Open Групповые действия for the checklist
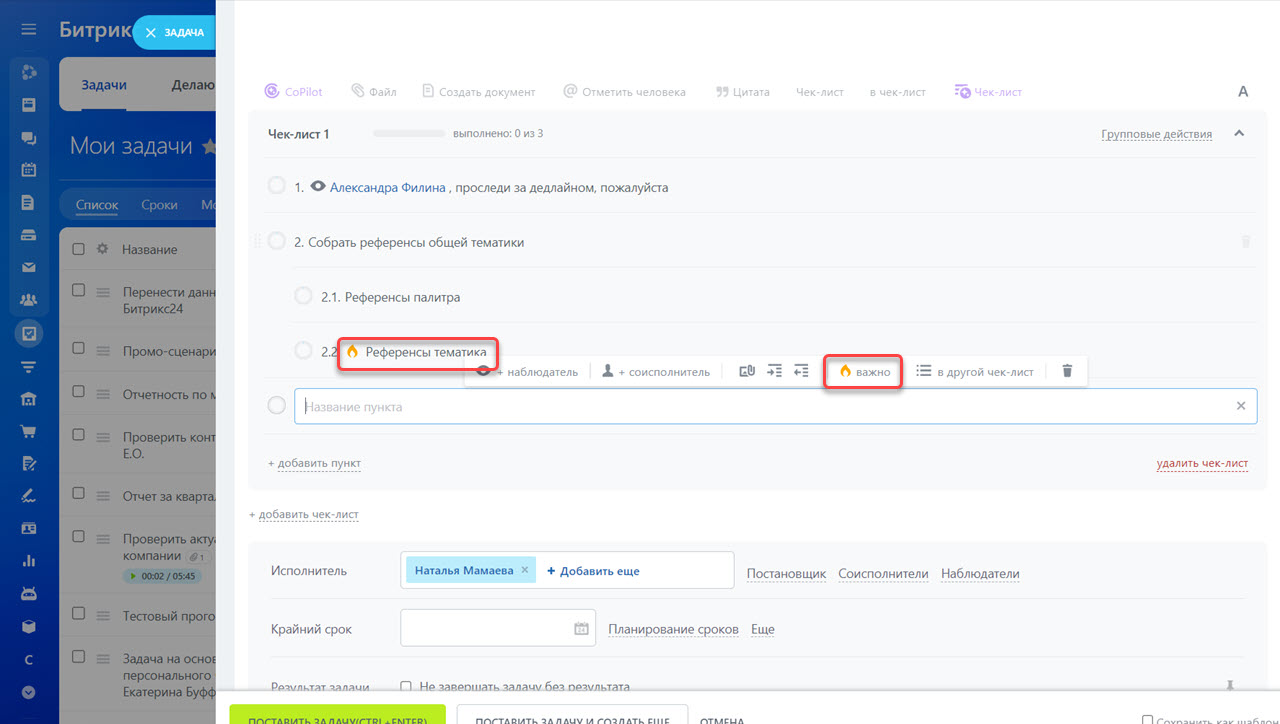Screen dimensions: 1280x724 [x=1157, y=134]
